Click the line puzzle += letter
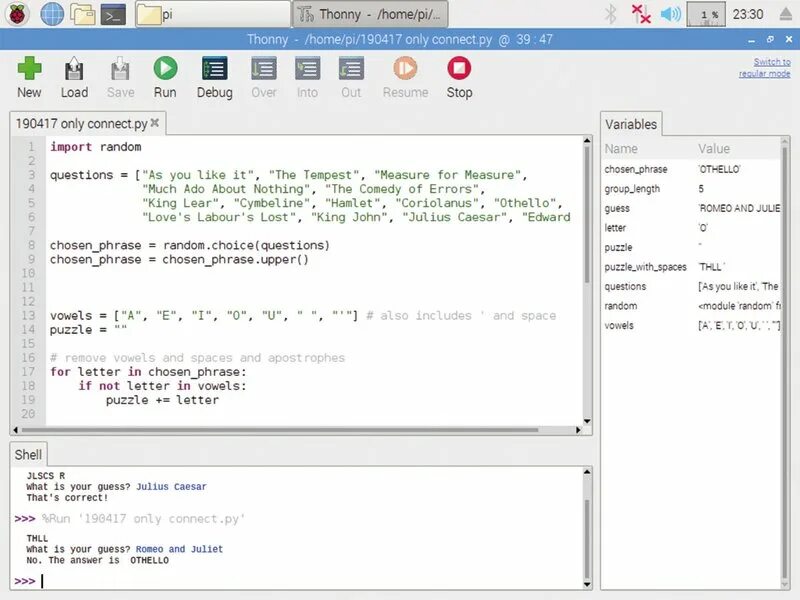The image size is (800, 600). [x=162, y=400]
